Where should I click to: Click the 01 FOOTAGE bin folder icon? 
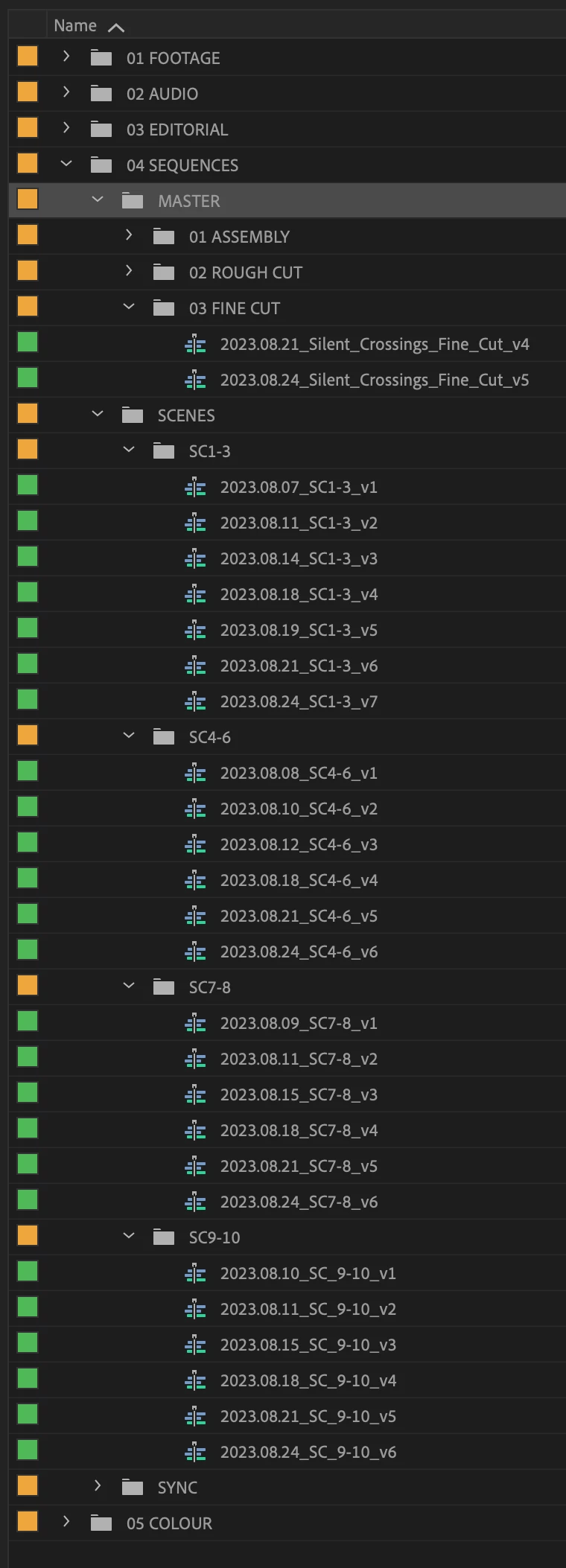pos(101,58)
